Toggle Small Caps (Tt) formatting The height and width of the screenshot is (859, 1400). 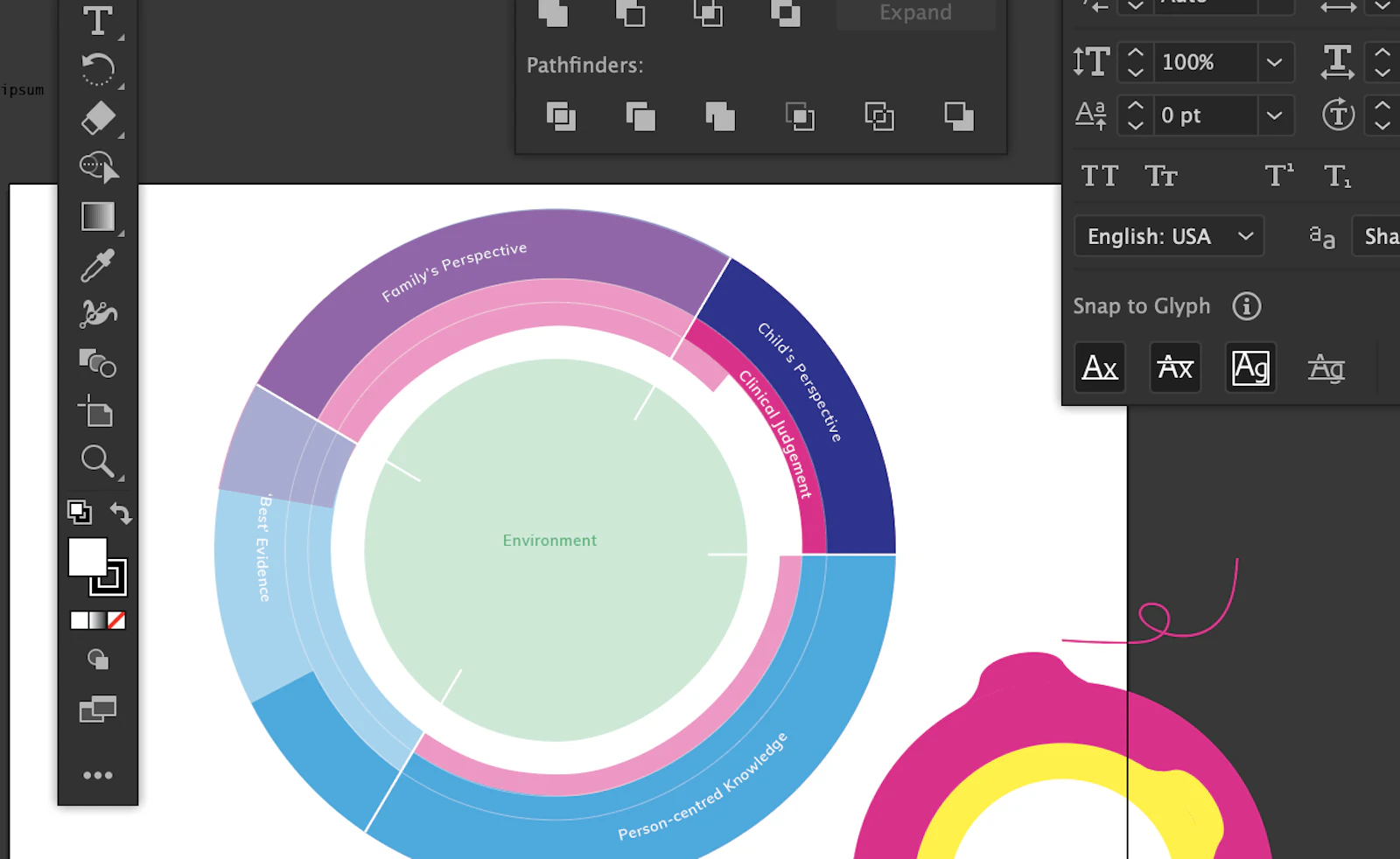pos(1161,177)
